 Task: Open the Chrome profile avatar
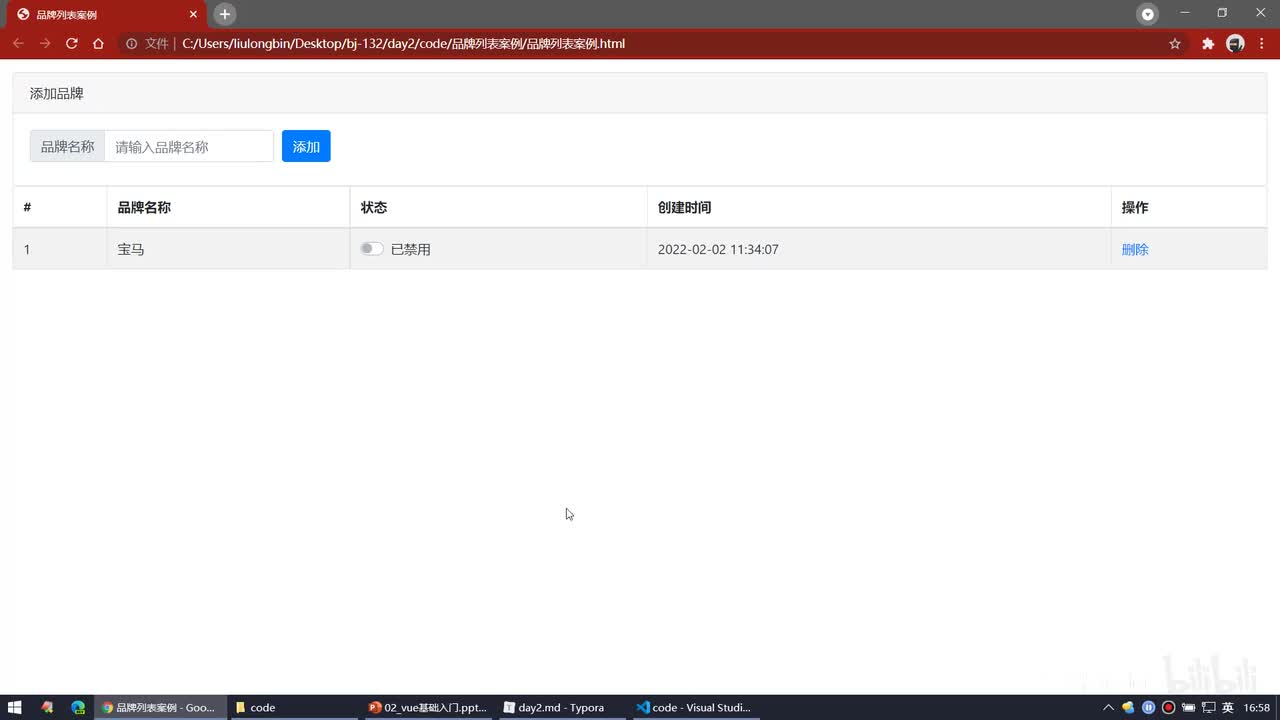[x=1235, y=44]
